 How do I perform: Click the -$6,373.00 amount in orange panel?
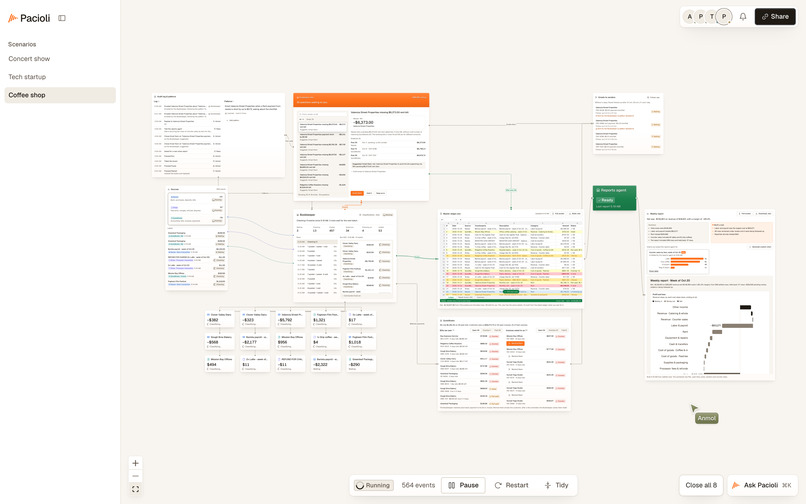[x=363, y=122]
